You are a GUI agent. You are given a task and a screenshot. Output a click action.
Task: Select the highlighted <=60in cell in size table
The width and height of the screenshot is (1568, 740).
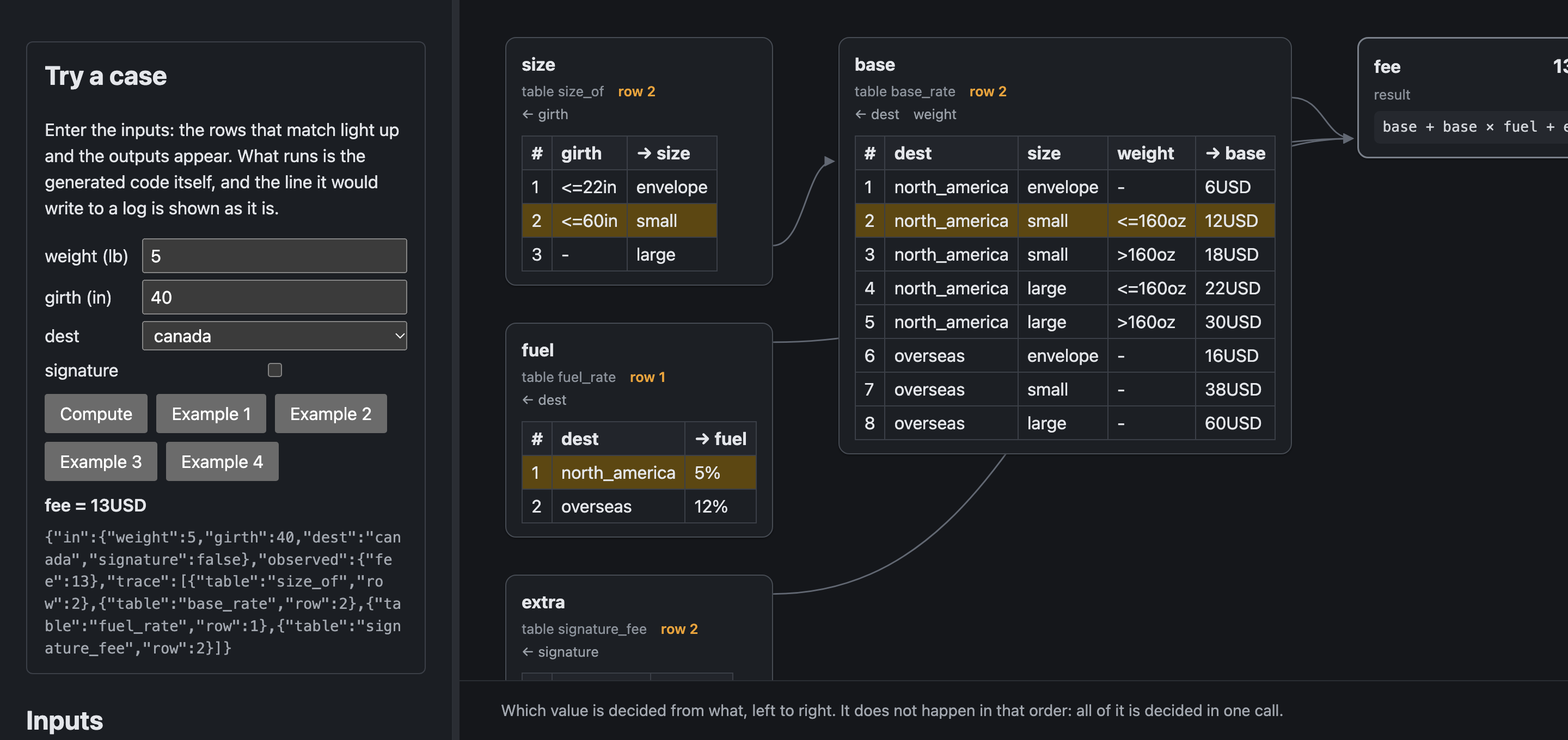(x=589, y=220)
